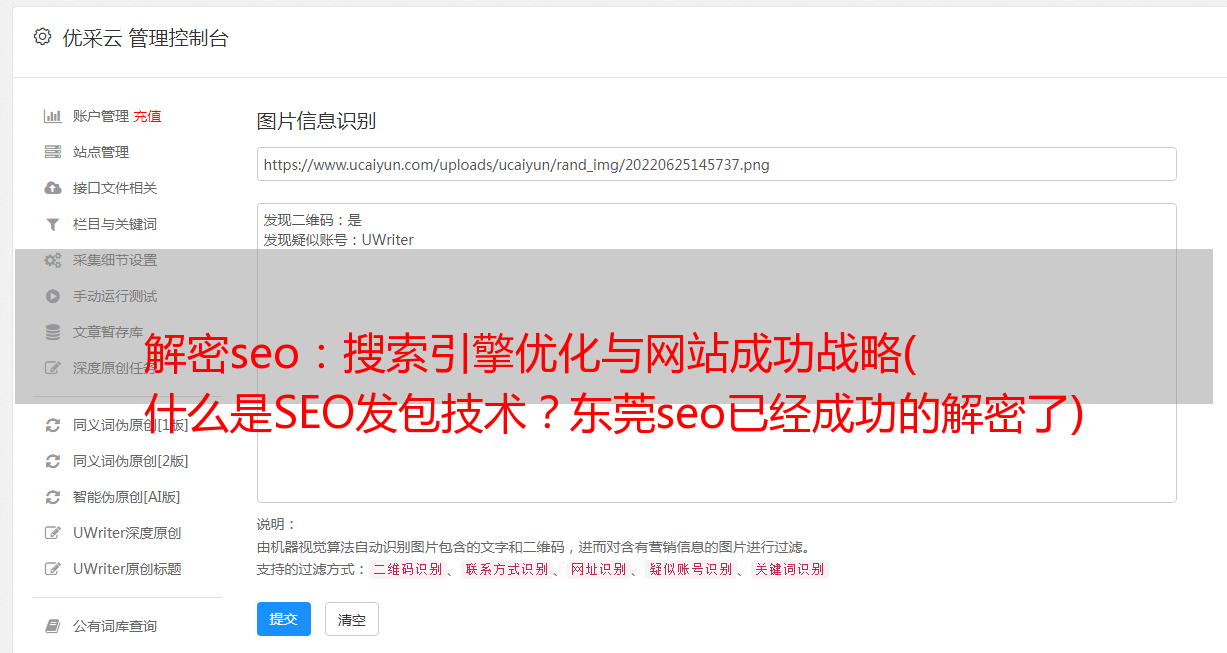Click the filter funnel icon for 栏目与关键词

53,224
